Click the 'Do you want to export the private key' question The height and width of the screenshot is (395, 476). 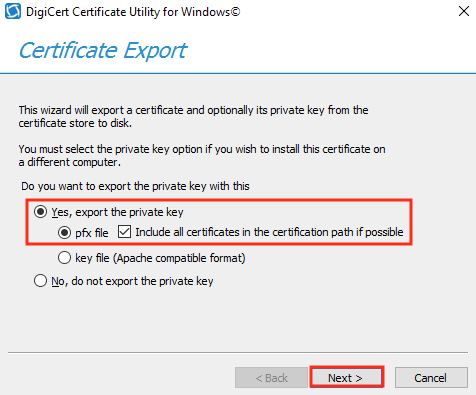pyautogui.click(x=135, y=186)
